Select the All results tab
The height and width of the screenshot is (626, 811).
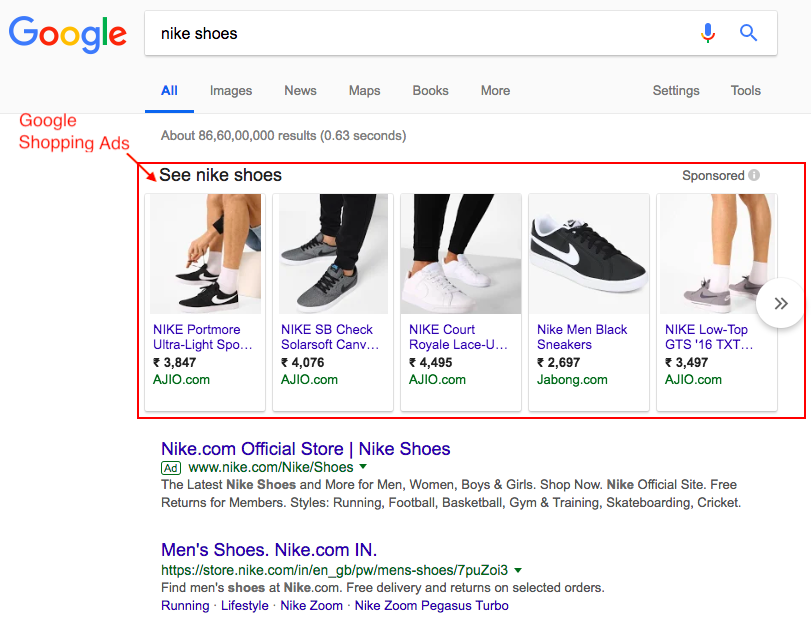pyautogui.click(x=169, y=91)
